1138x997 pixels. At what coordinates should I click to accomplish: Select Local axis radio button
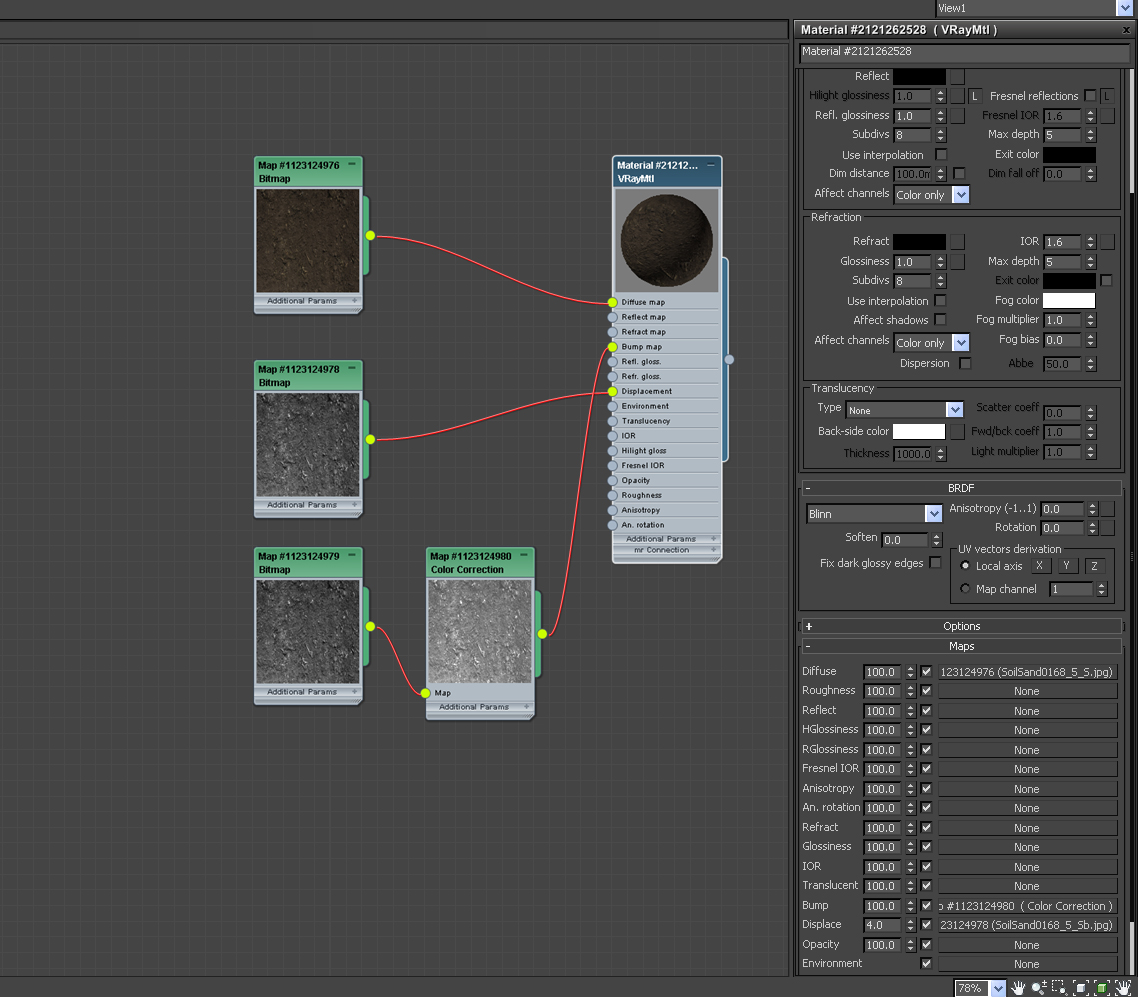click(x=965, y=565)
